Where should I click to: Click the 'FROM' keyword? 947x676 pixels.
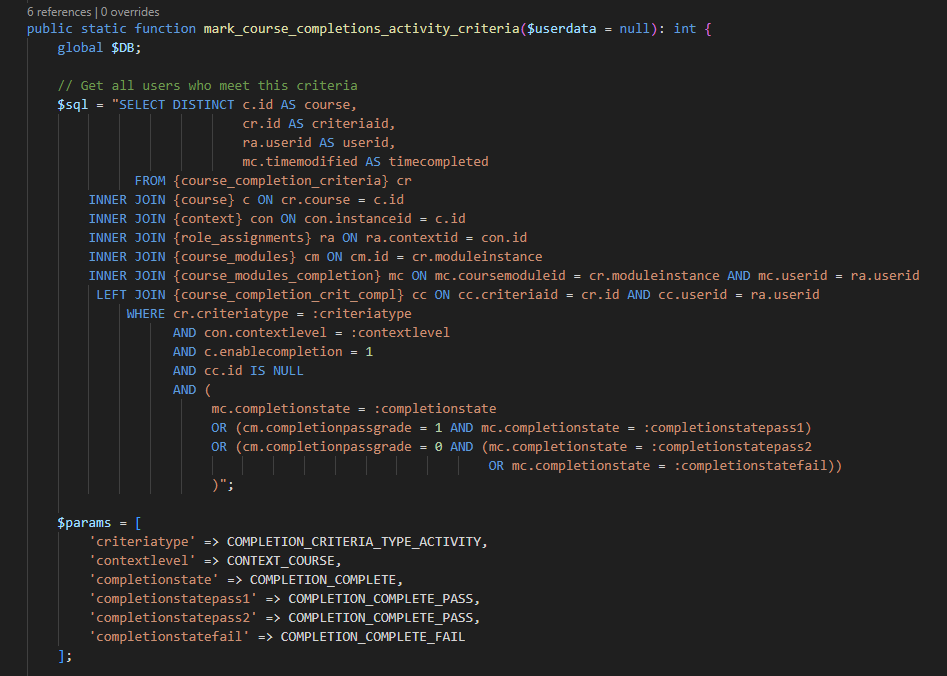[x=150, y=181]
